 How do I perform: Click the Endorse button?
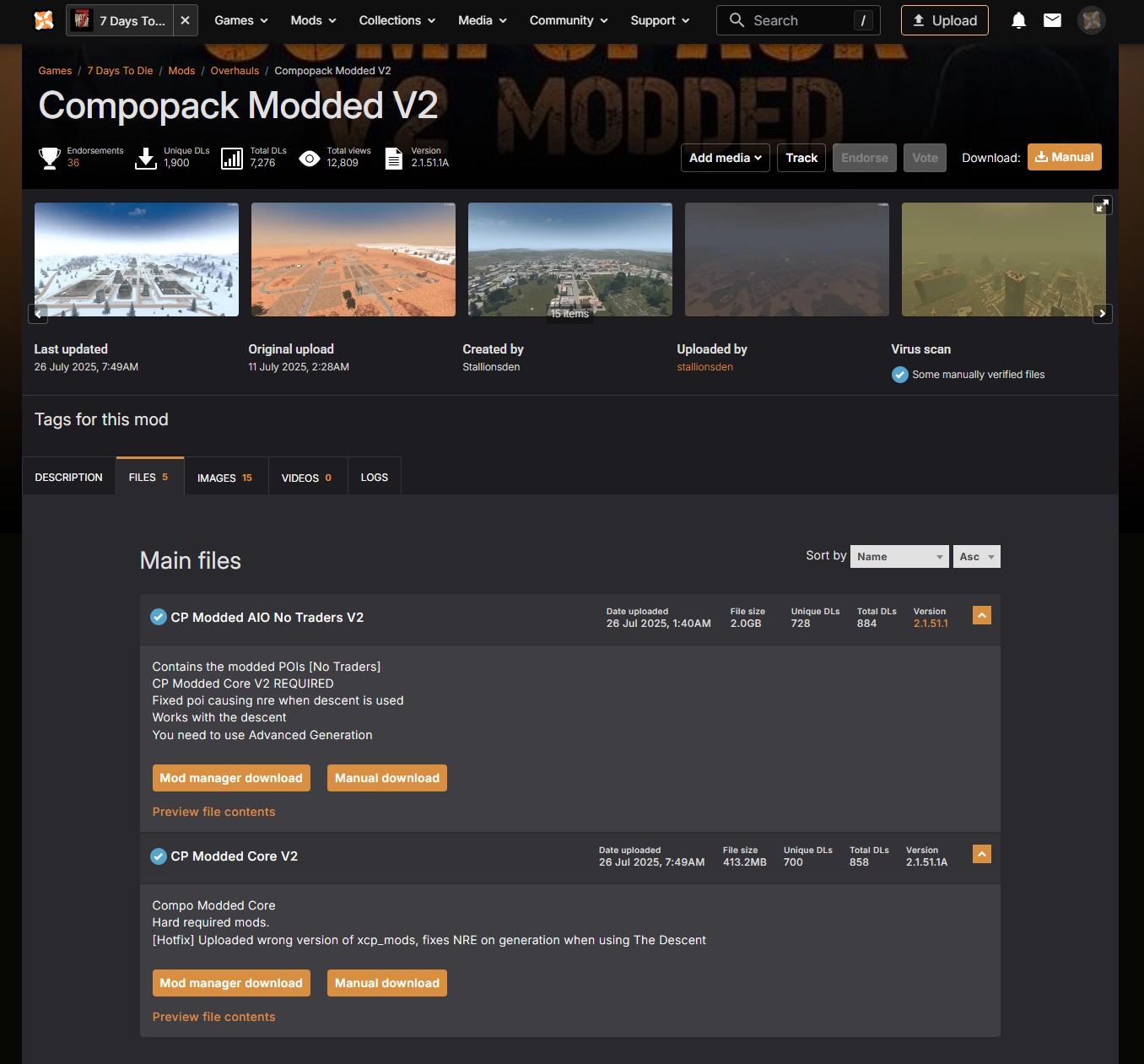(x=865, y=158)
